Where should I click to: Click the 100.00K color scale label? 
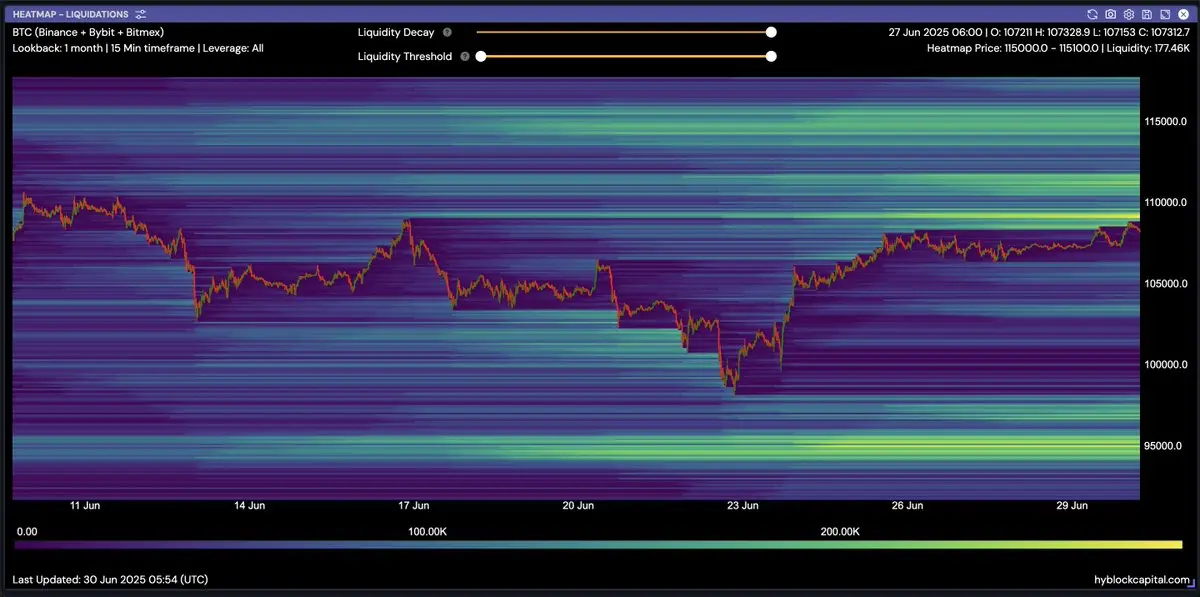click(x=428, y=531)
